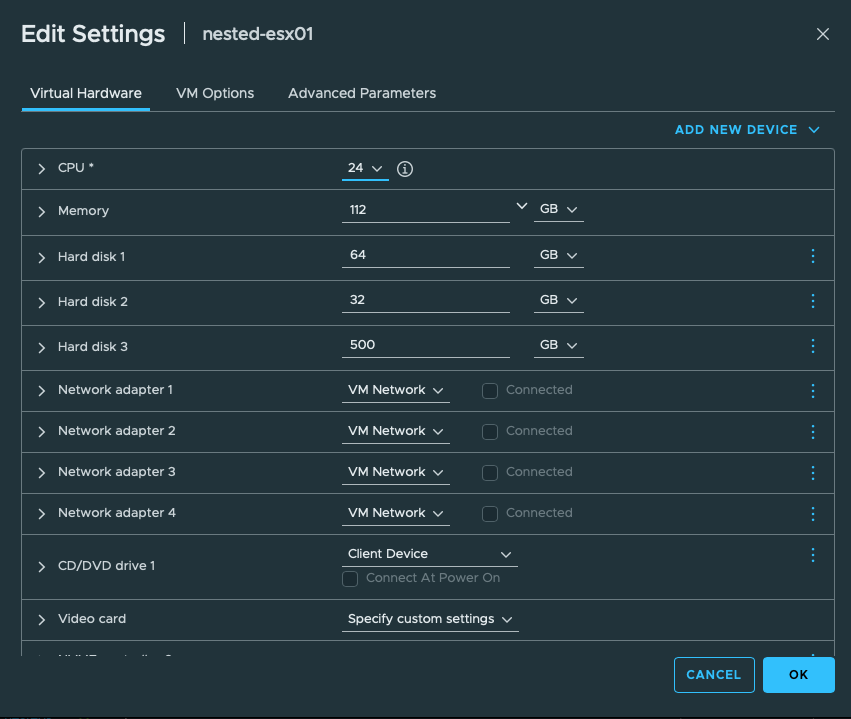The image size is (851, 719).
Task: Open the Memory size presets dropdown arrow
Action: tap(522, 206)
